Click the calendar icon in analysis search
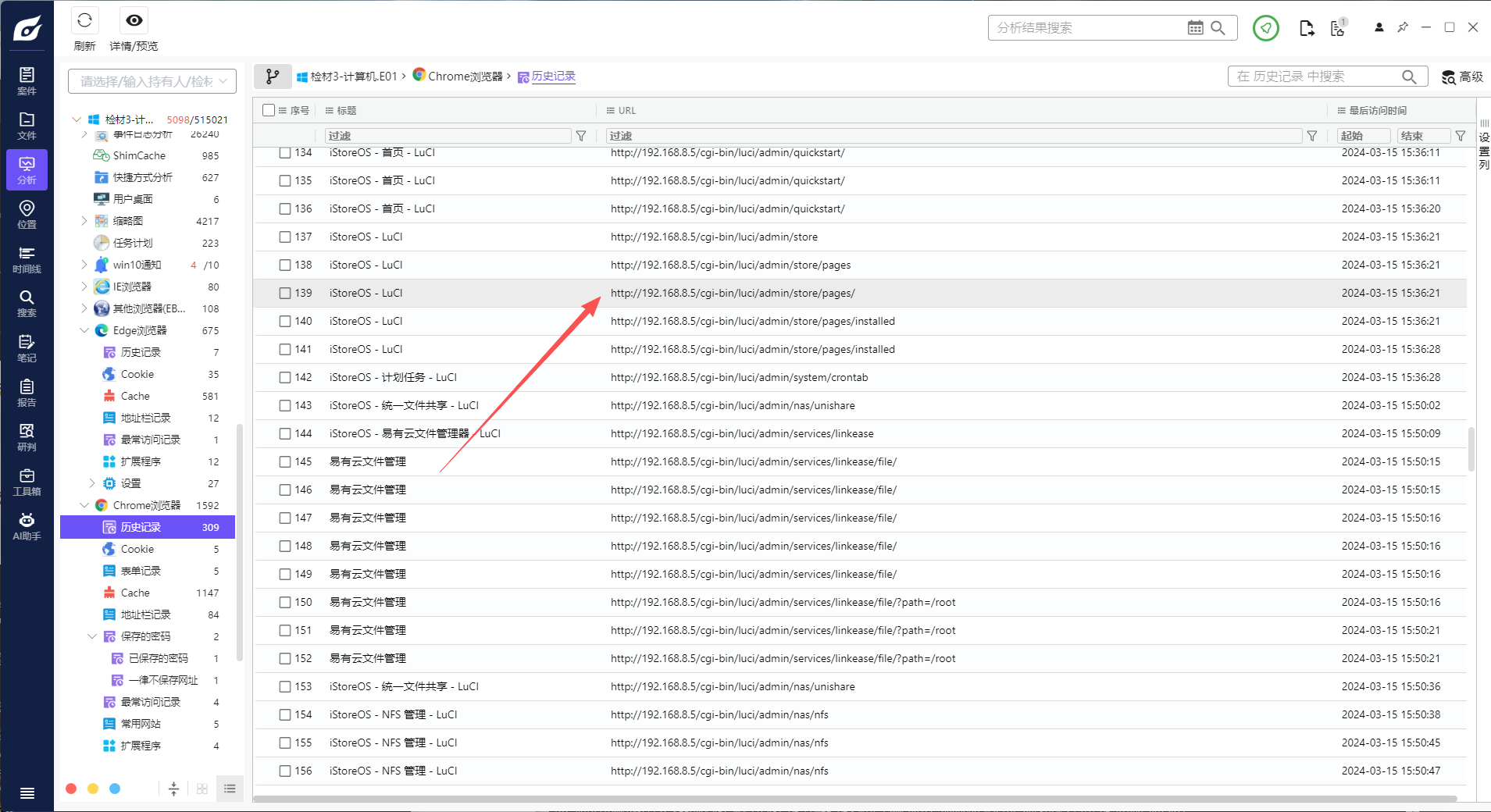 click(1195, 27)
